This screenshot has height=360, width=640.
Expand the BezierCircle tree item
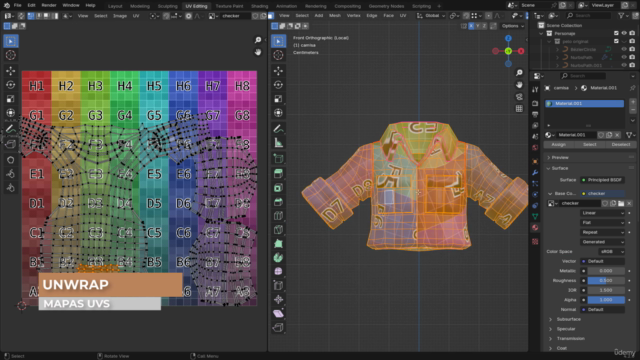pos(558,49)
